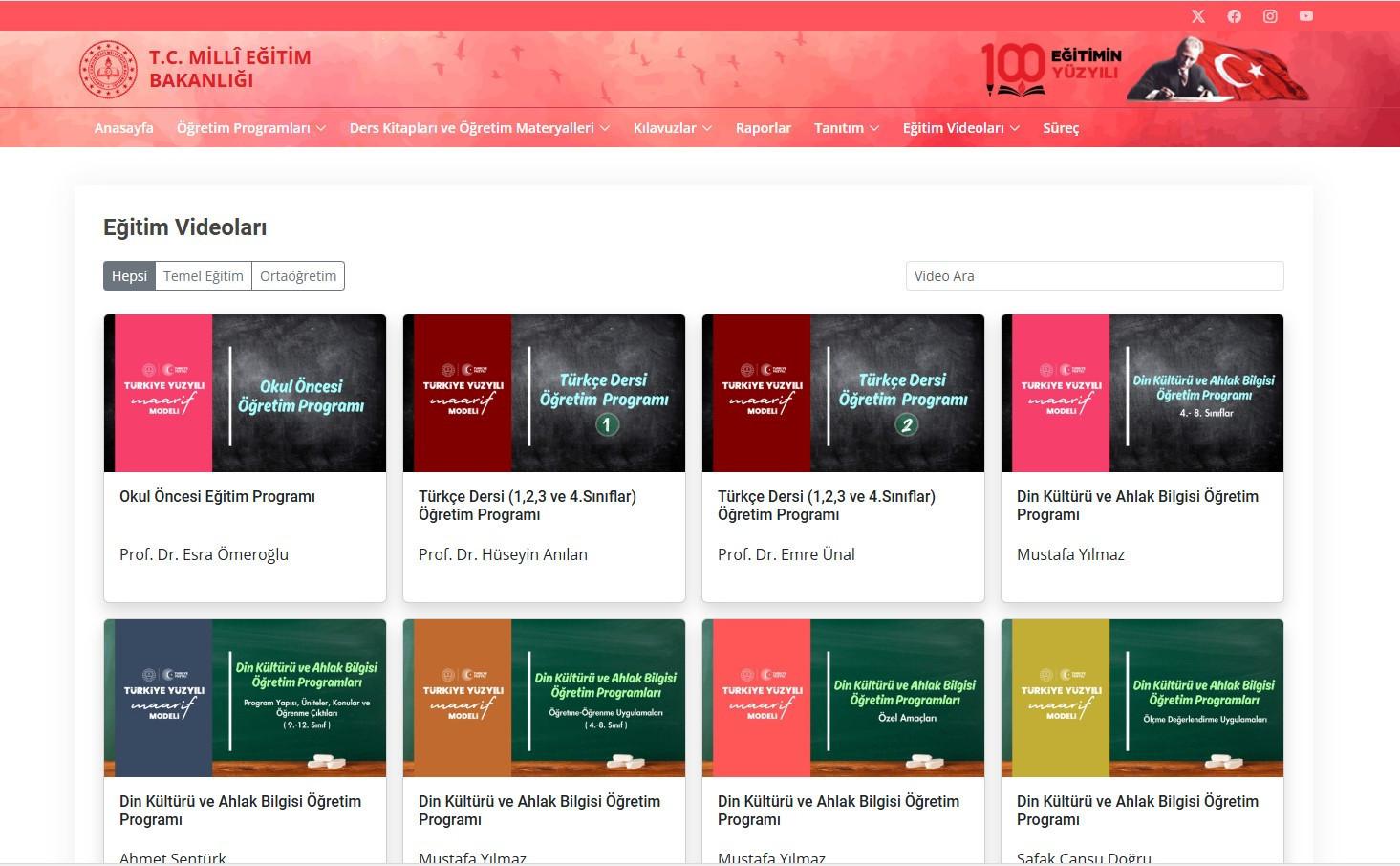The height and width of the screenshot is (866, 1400).
Task: Open the Instagram social icon
Action: [1270, 16]
